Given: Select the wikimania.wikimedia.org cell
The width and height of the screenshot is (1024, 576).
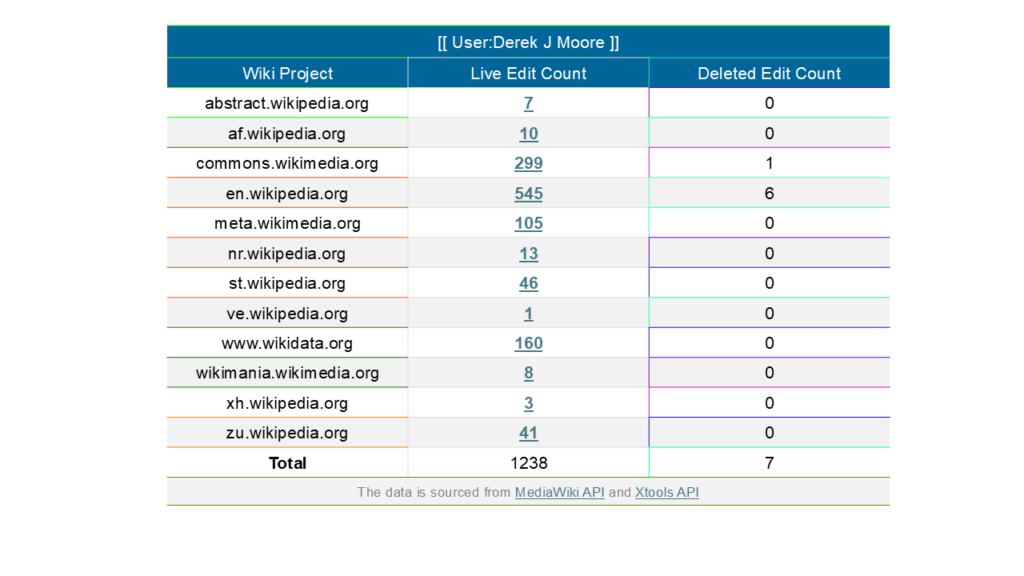Looking at the screenshot, I should tap(287, 373).
